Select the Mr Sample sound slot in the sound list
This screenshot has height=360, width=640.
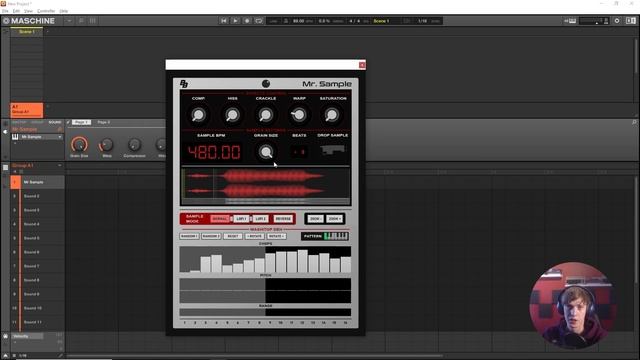38,182
